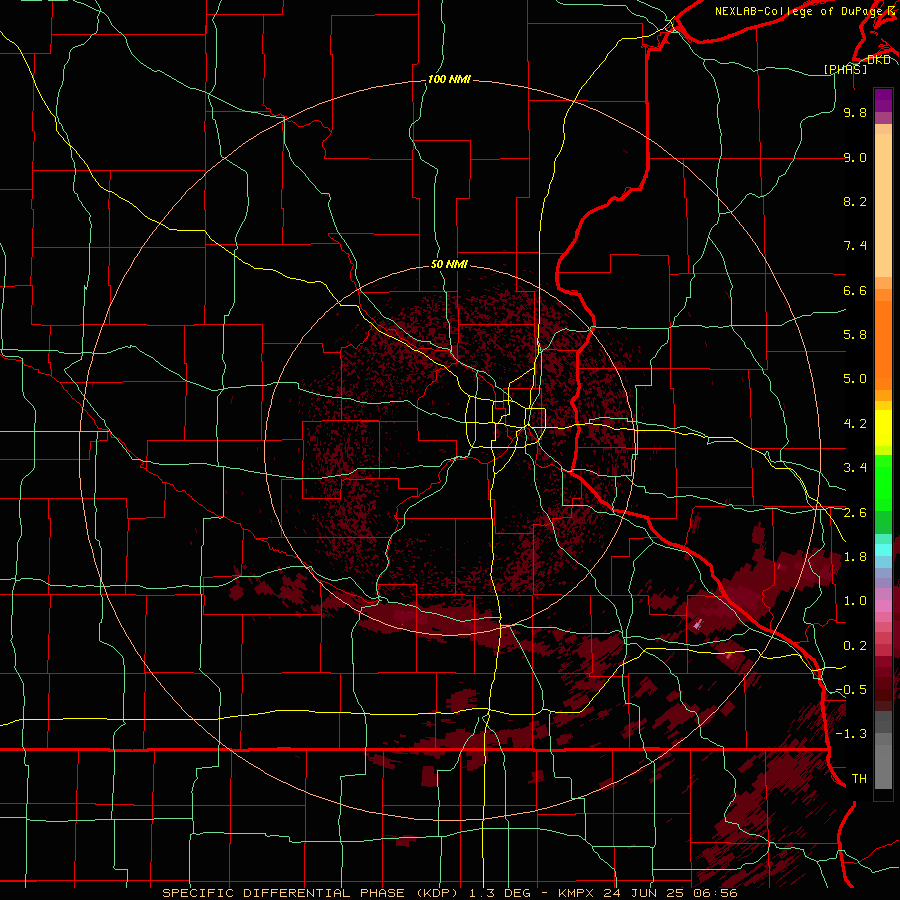Click the 4.2 value on the color scale

[x=855, y=424]
